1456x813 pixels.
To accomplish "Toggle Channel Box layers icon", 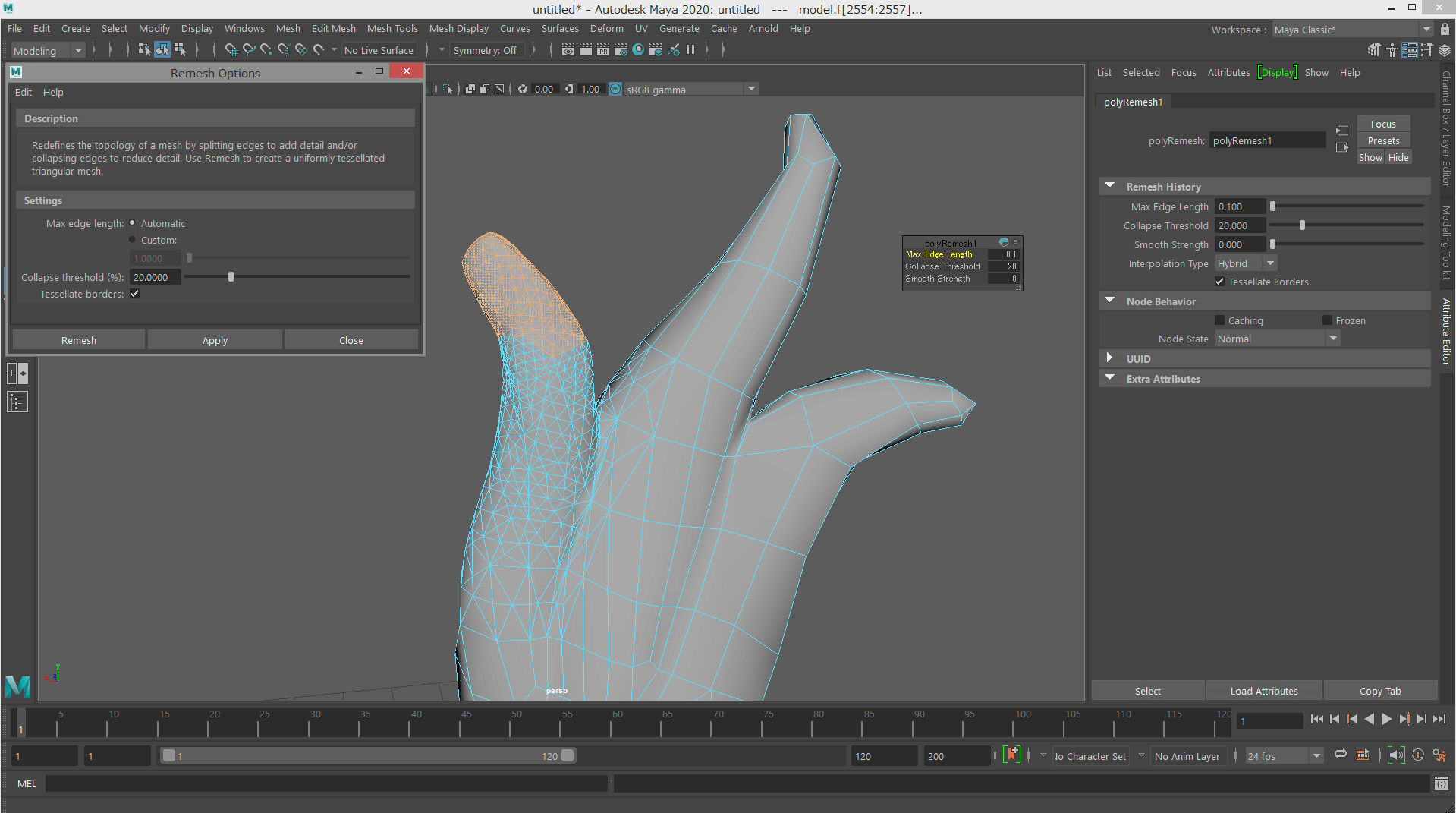I will (1445, 50).
